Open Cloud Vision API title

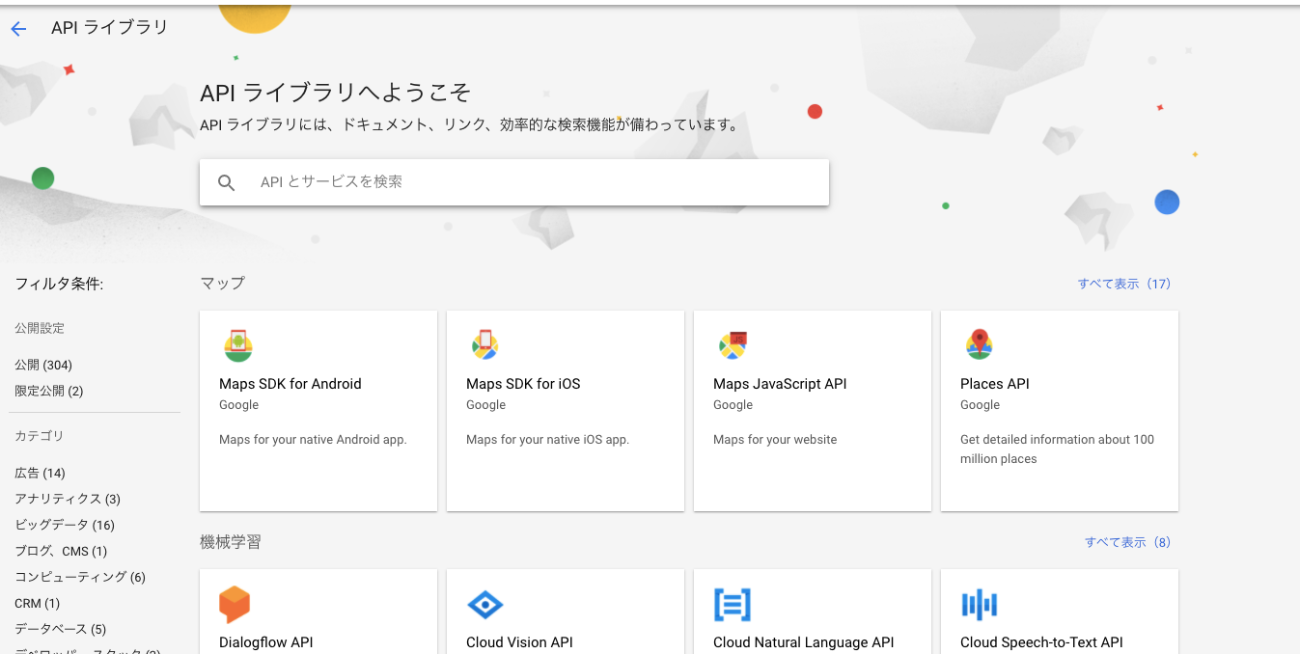point(520,643)
